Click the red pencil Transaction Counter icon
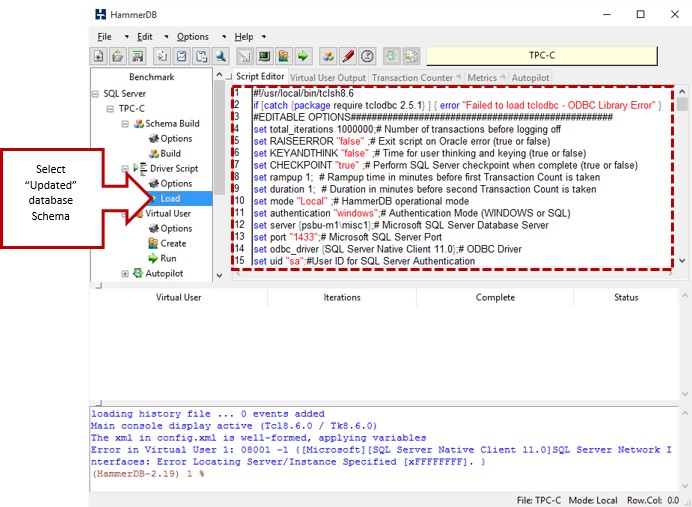The width and height of the screenshot is (692, 507). (x=348, y=56)
